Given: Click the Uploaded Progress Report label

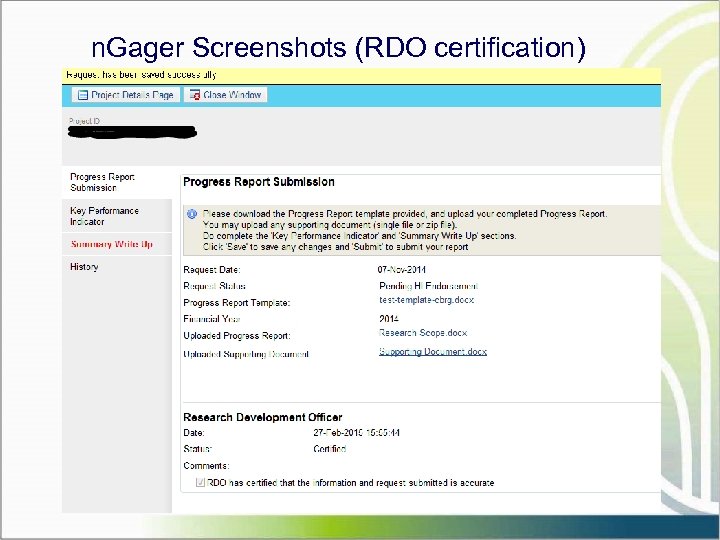Looking at the screenshot, I should [x=237, y=336].
